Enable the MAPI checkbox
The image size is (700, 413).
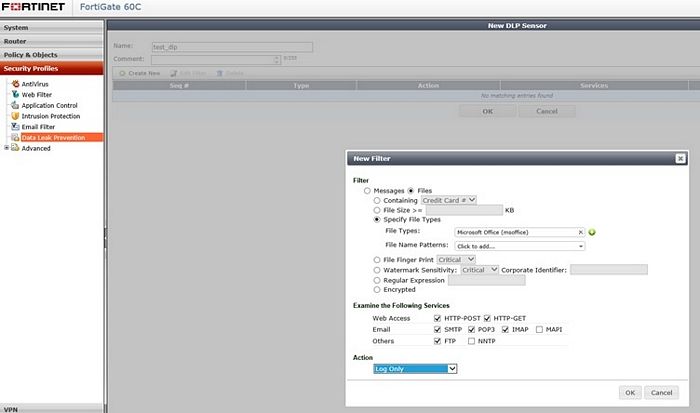(539, 330)
